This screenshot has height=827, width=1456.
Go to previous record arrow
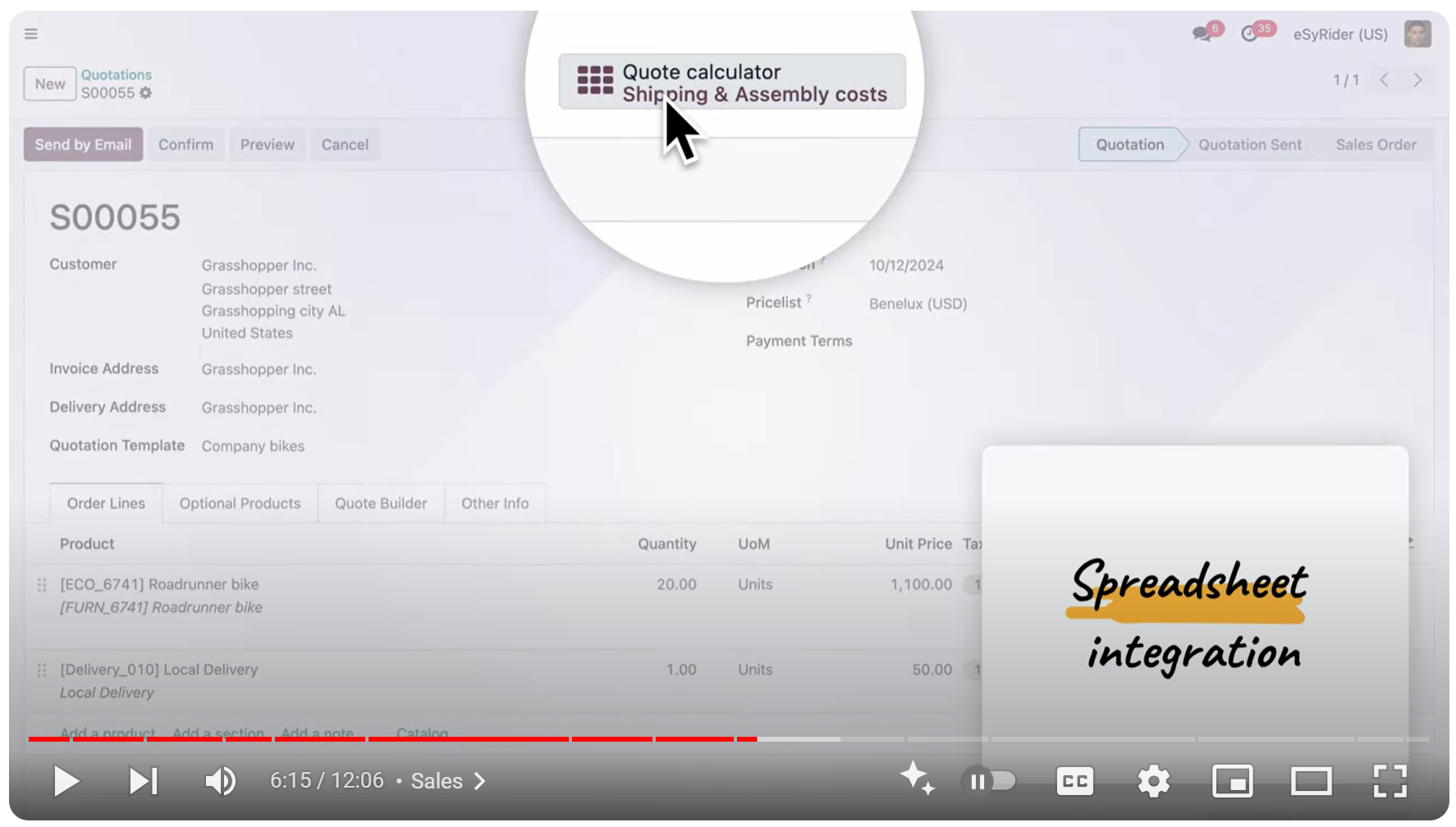(x=1385, y=80)
